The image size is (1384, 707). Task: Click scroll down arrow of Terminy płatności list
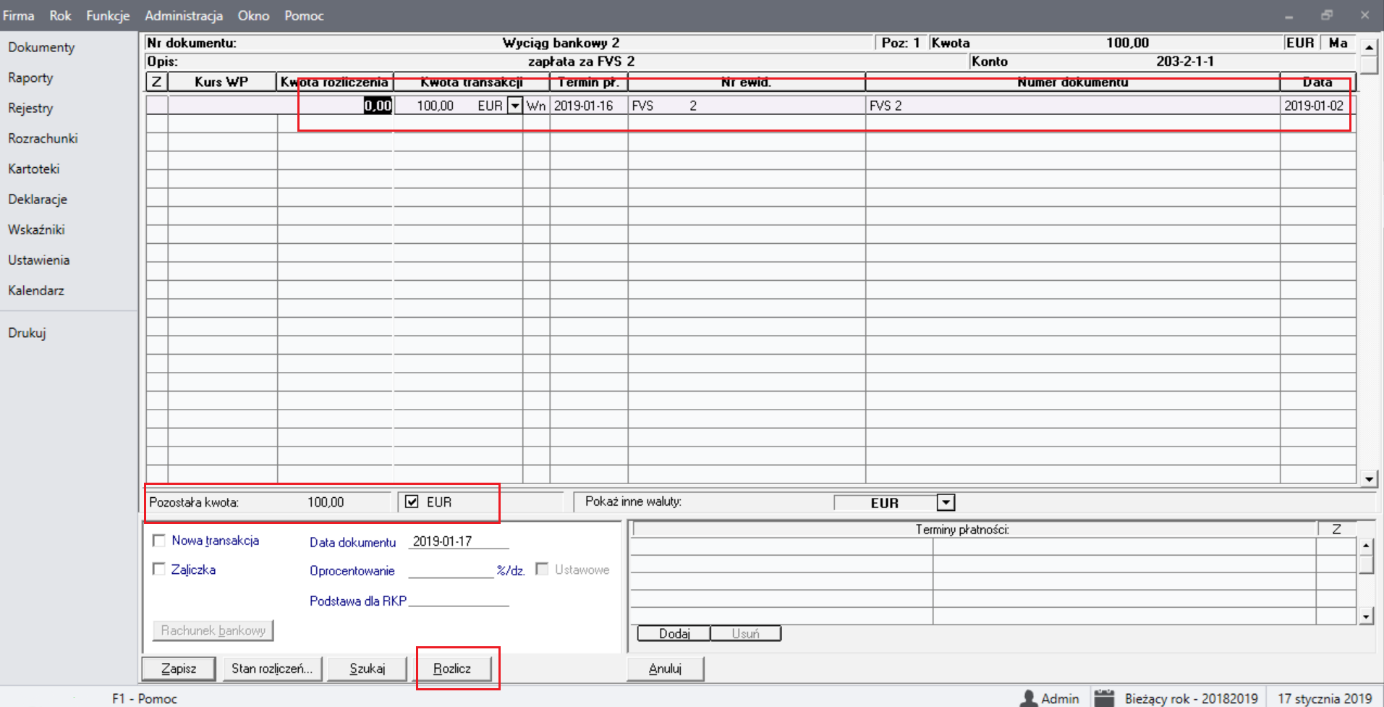coord(1367,617)
